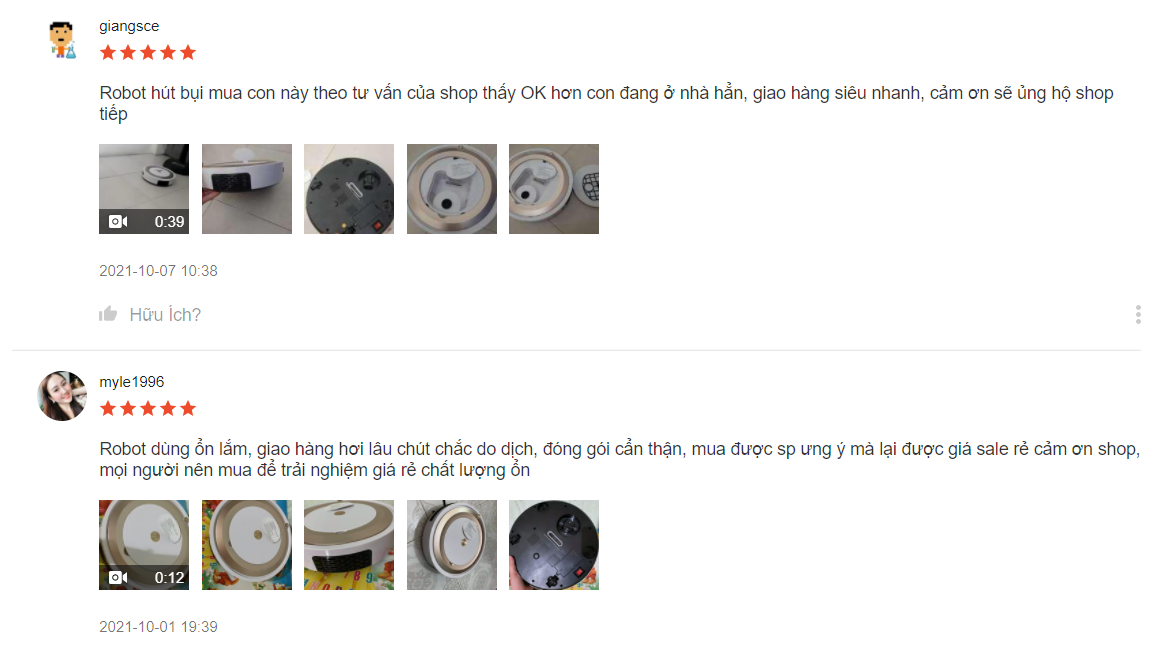Open myle1996's robot on colorful mat photo
This screenshot has width=1158, height=660.
(247, 545)
